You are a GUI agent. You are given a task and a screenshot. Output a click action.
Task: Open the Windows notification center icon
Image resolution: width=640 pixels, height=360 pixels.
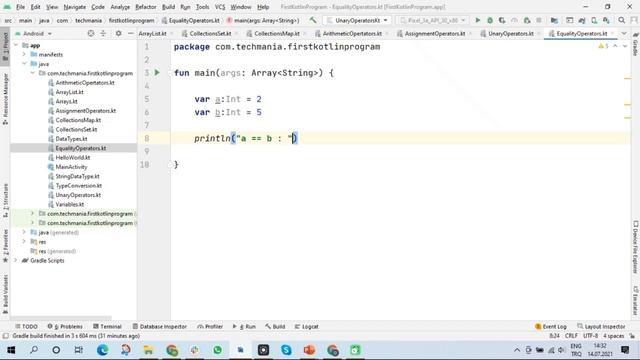625,350
